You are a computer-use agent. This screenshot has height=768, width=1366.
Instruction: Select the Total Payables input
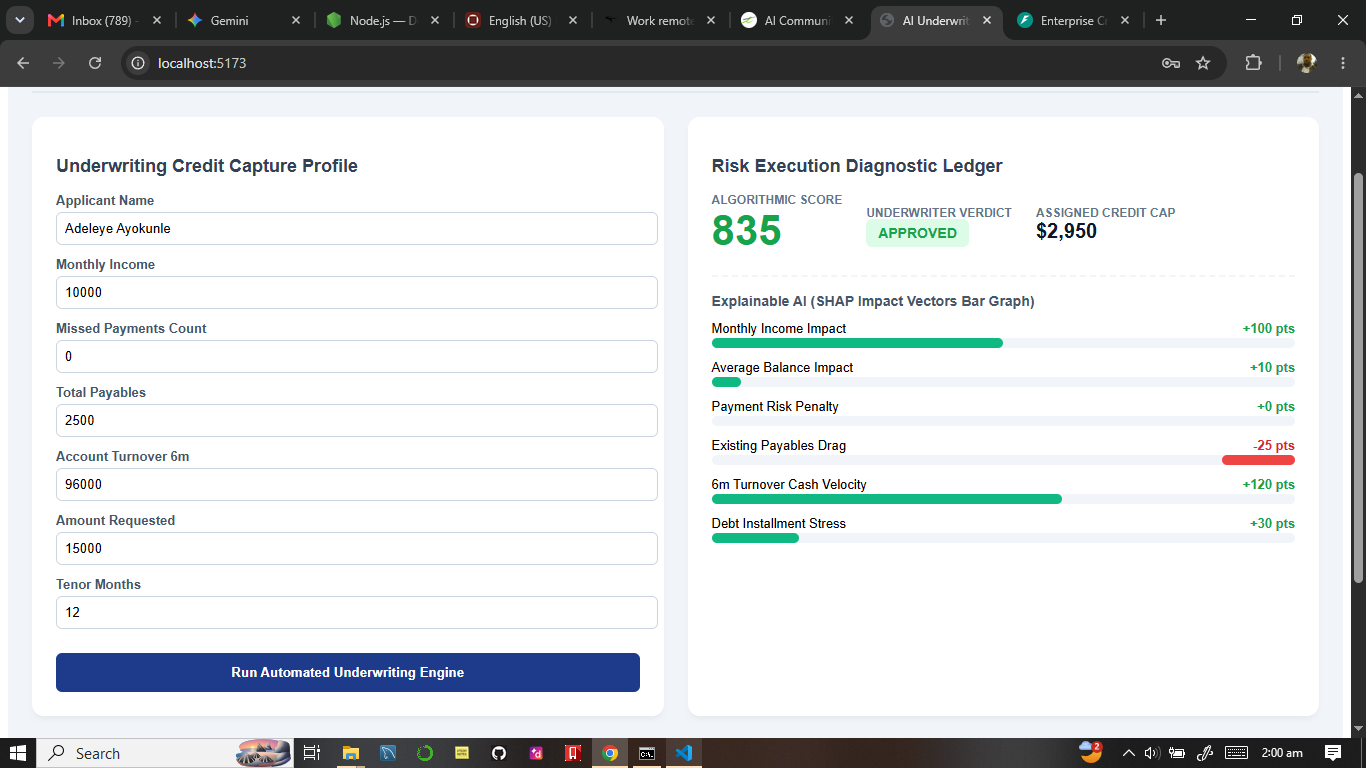click(357, 420)
